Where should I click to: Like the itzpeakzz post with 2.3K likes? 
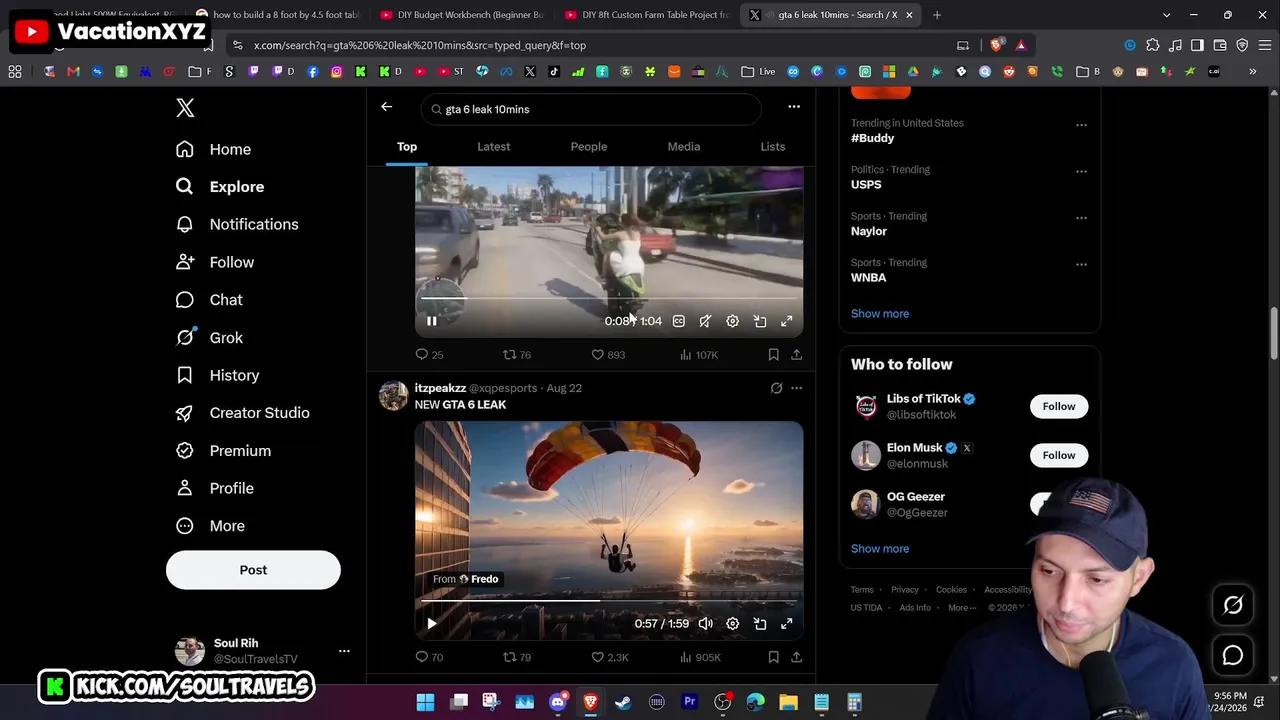coord(610,657)
